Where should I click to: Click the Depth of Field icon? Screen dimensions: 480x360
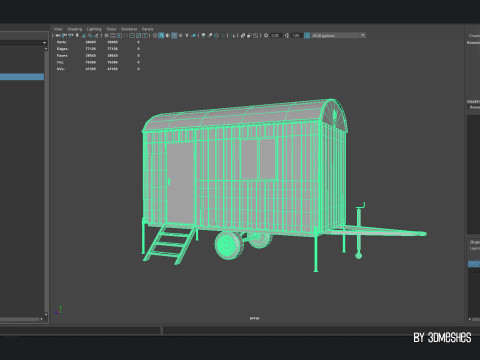coord(222,35)
